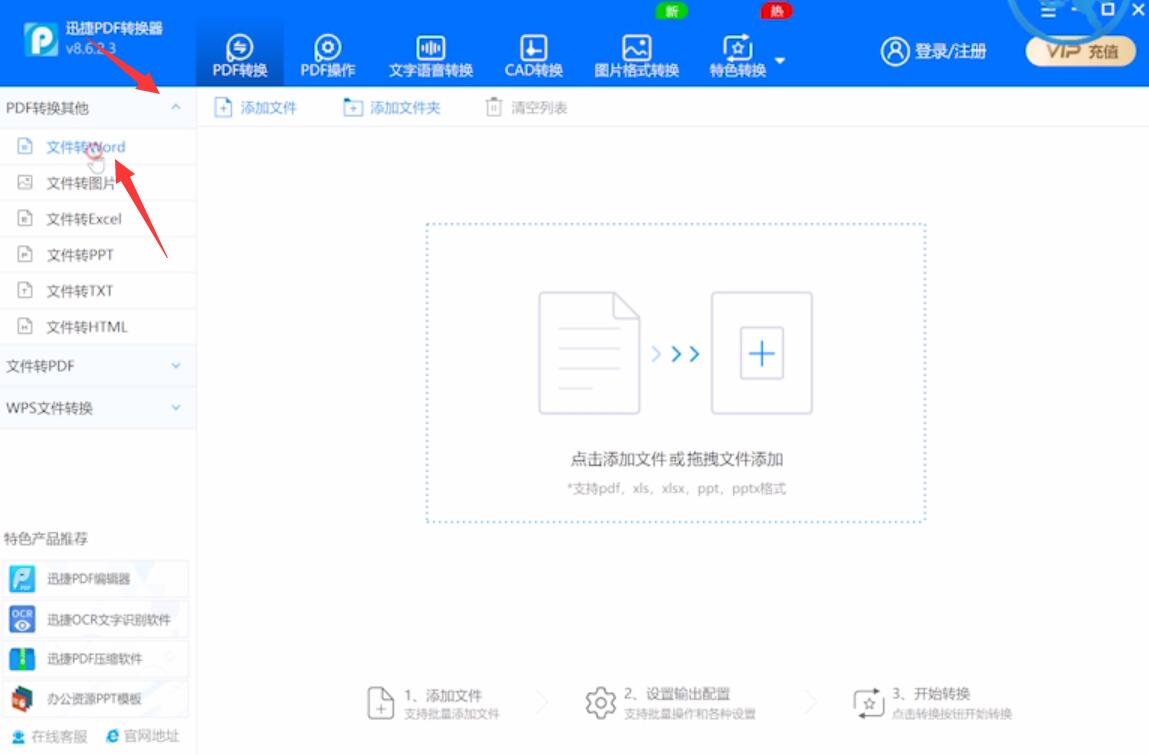Click step 1 添加文件 icon

click(x=380, y=703)
